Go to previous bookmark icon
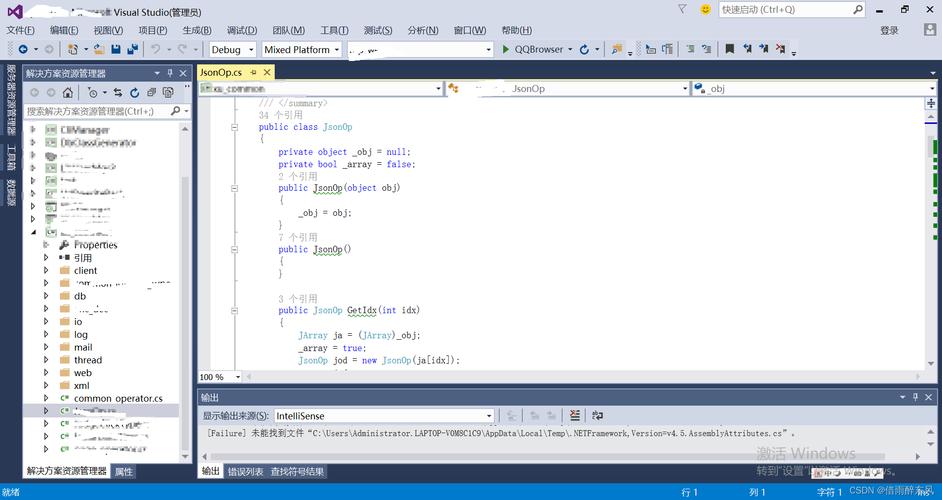This screenshot has height=500, width=942. coord(747,49)
